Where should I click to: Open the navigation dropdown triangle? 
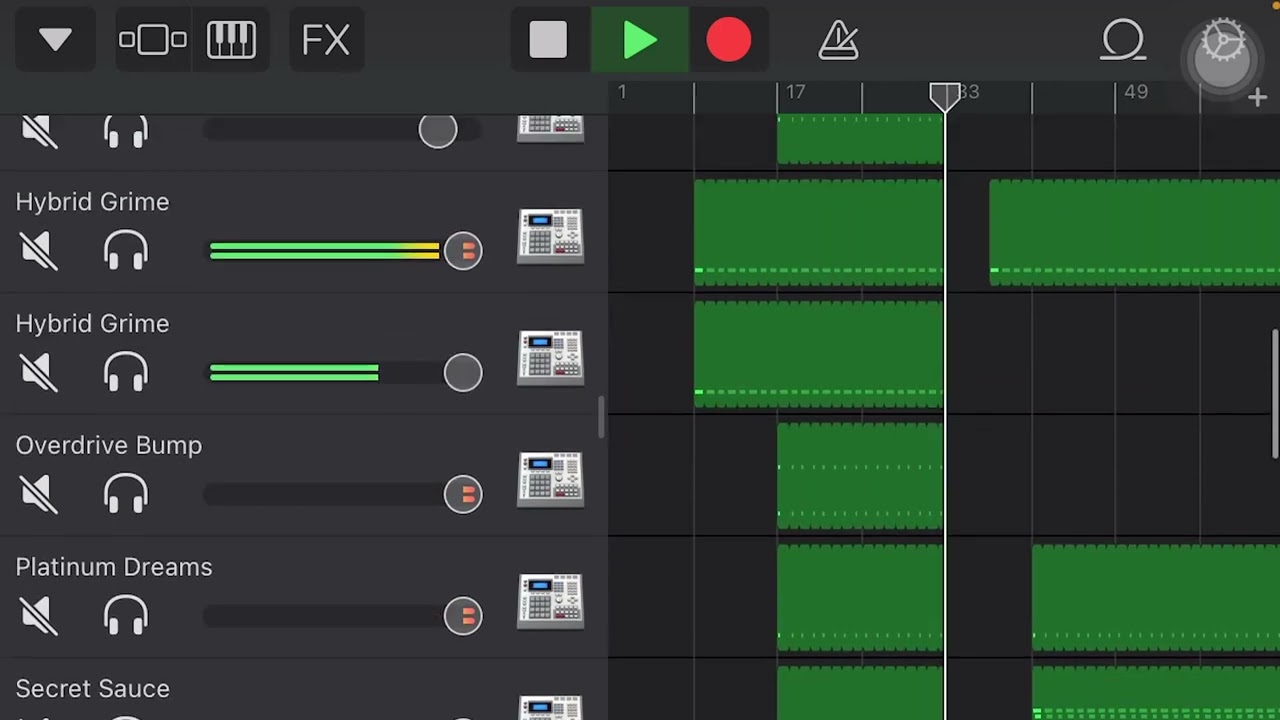point(55,41)
